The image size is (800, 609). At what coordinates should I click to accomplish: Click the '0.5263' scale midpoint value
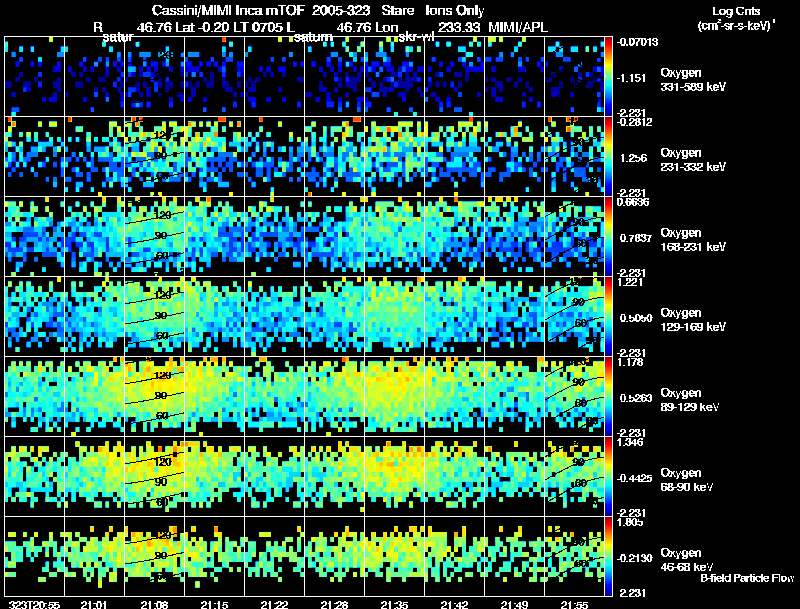(x=636, y=398)
